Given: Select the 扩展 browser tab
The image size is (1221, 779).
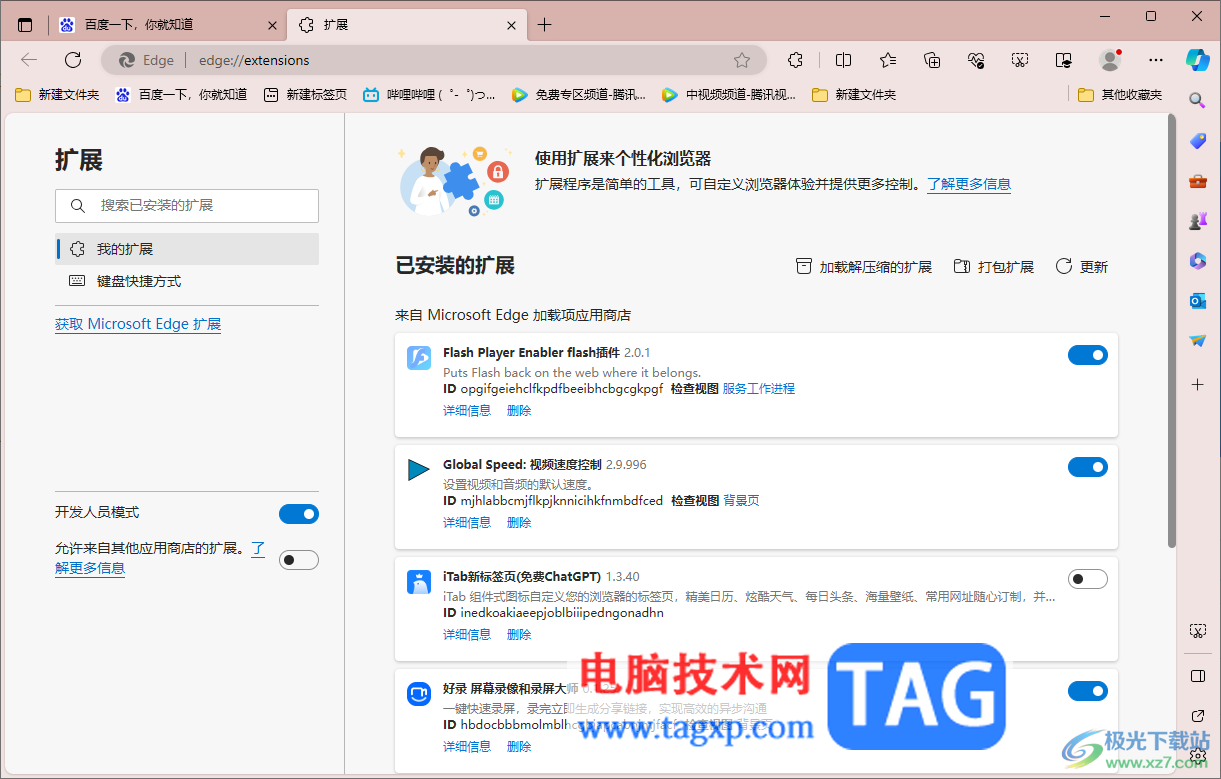Looking at the screenshot, I should 405,25.
